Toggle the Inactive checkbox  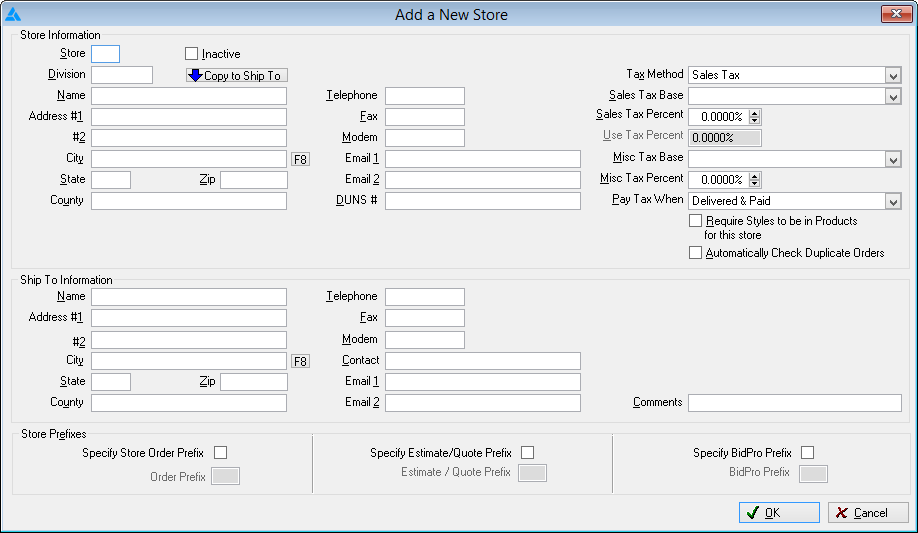(191, 54)
